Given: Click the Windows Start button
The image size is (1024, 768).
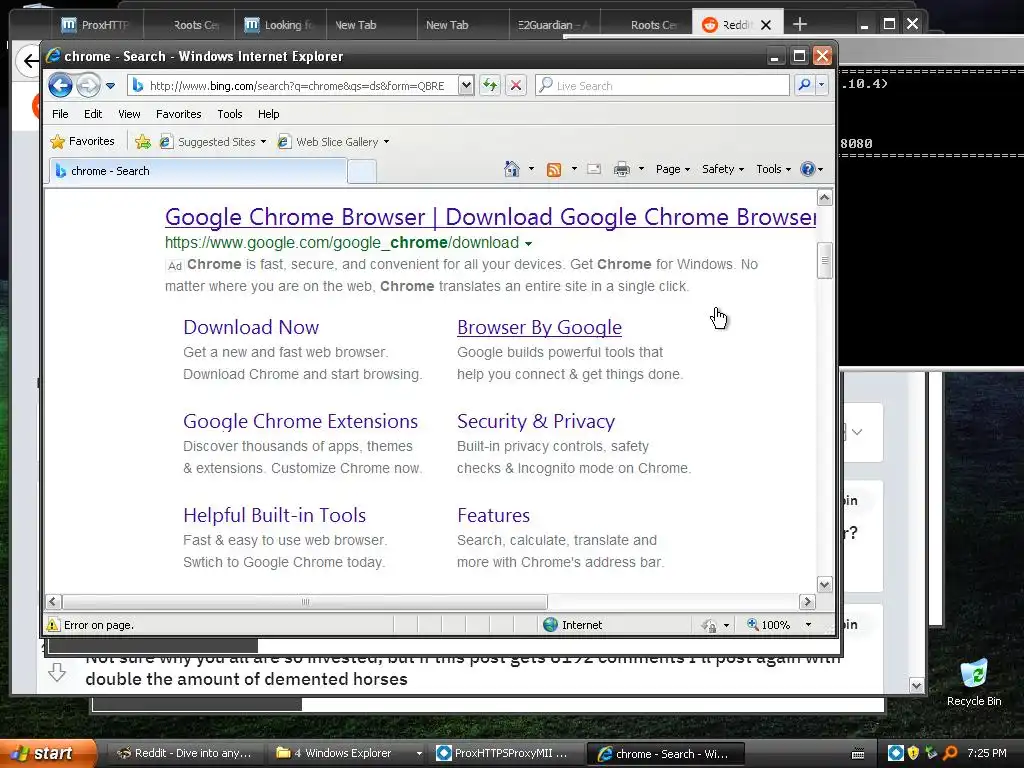Looking at the screenshot, I should 48,753.
